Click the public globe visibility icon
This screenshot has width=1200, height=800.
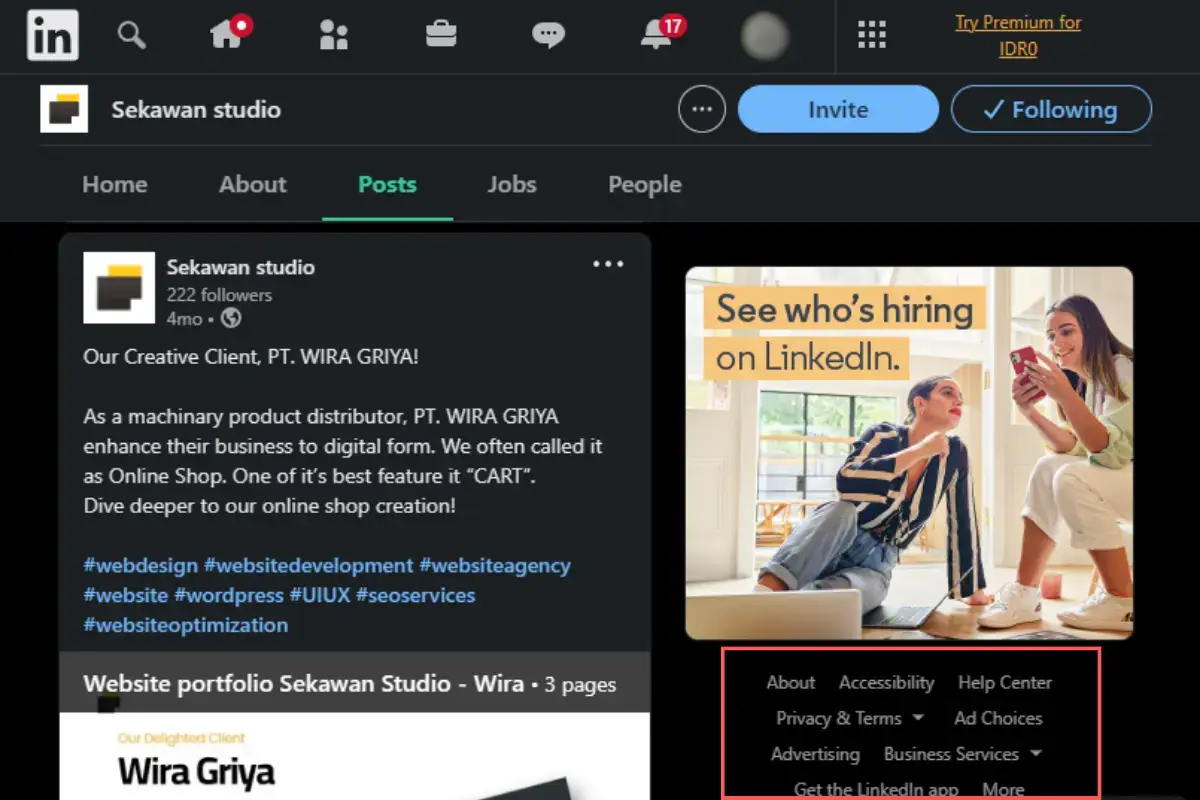tap(231, 319)
